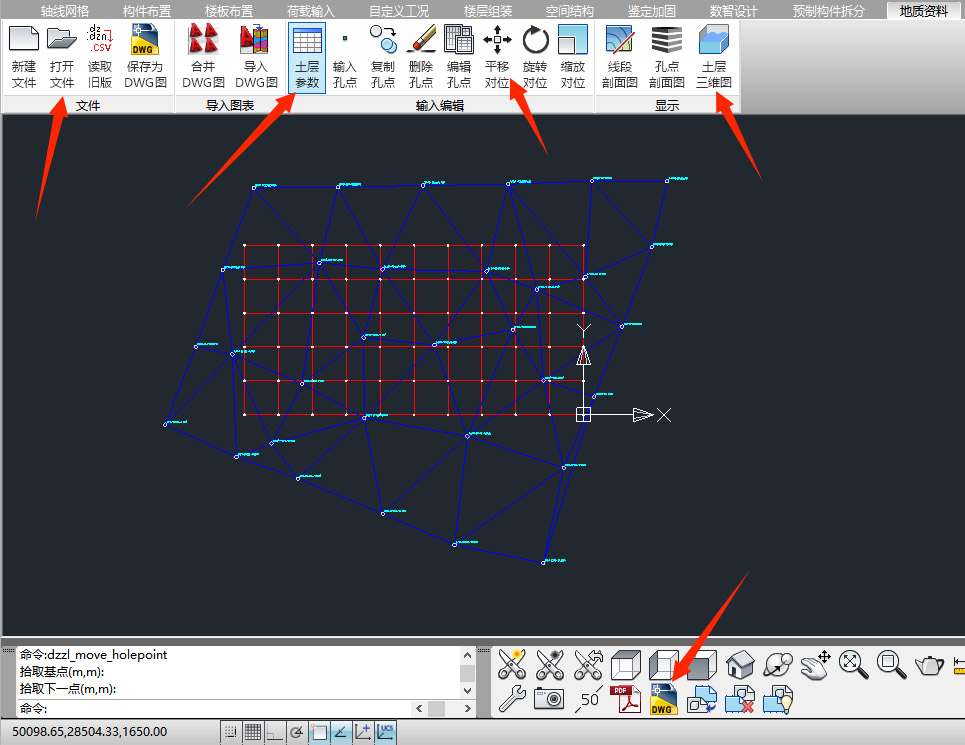
Task: Click the 读取旧版 CSV icon
Action: pos(100,57)
